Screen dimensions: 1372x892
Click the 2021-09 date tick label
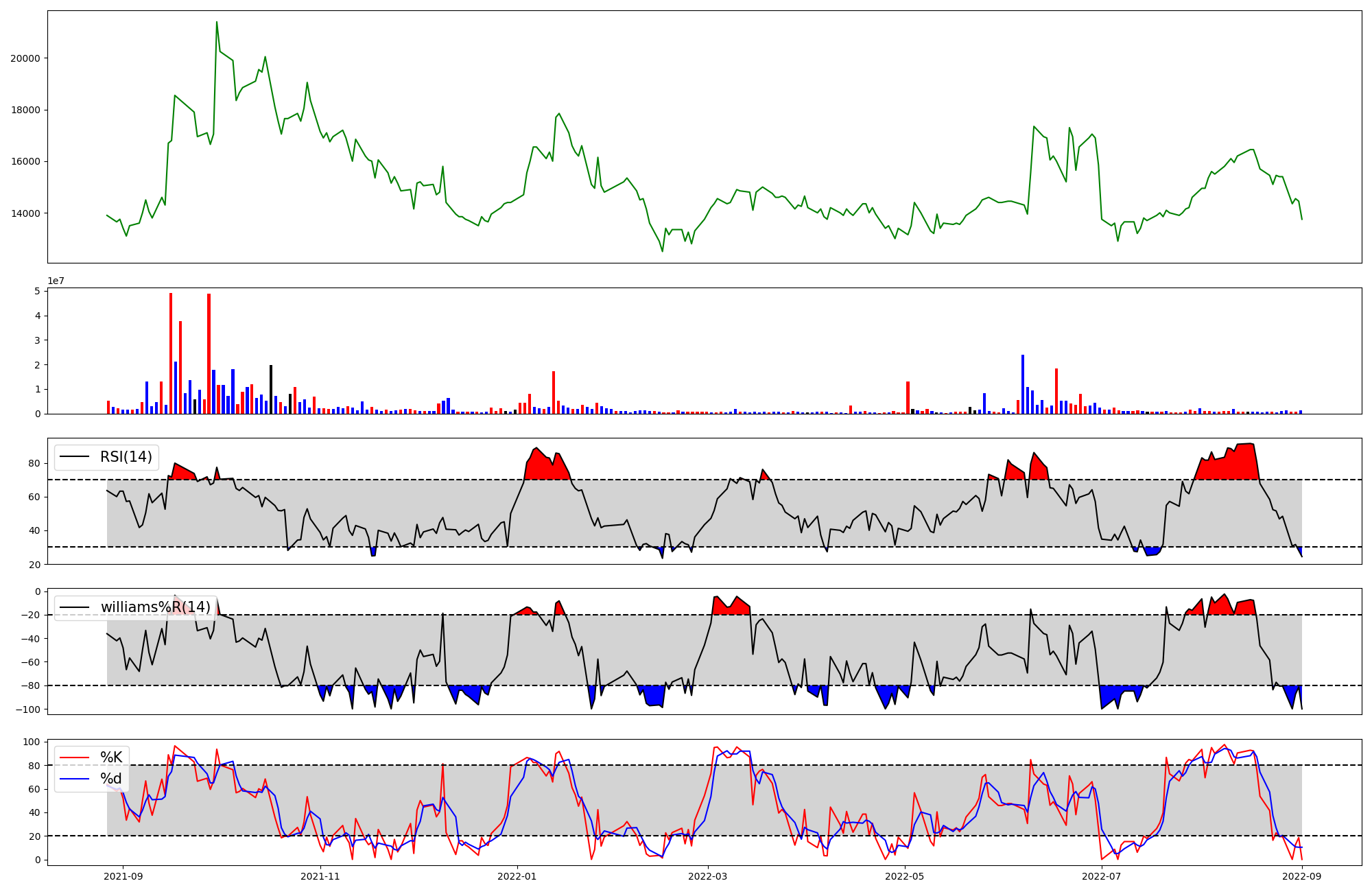pos(123,876)
